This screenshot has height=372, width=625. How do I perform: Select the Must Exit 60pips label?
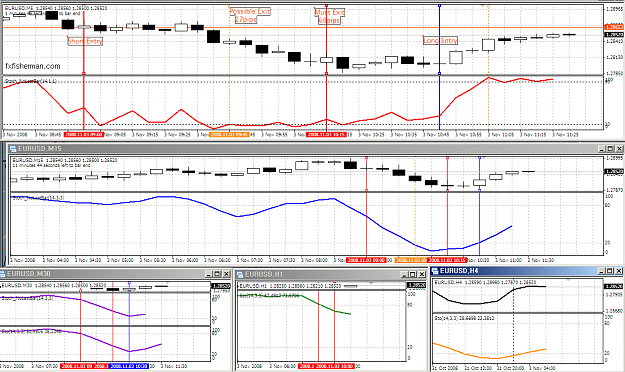[x=330, y=16]
